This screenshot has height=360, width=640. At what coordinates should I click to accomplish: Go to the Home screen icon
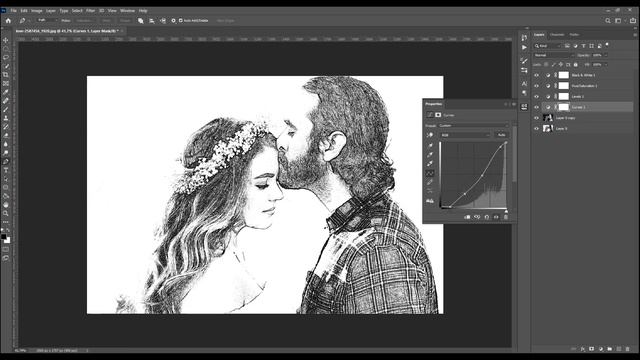tap(8, 20)
